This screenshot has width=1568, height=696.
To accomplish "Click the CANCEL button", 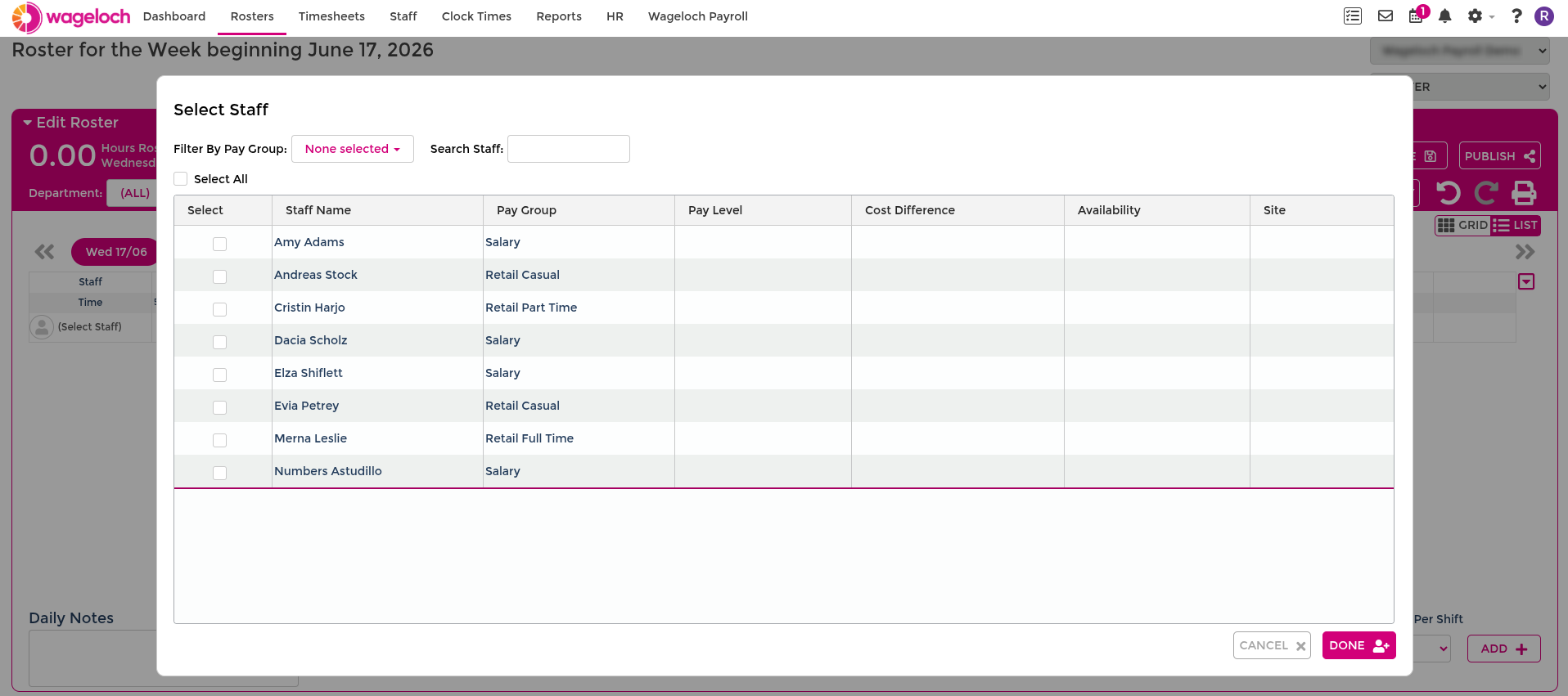I will click(1272, 645).
